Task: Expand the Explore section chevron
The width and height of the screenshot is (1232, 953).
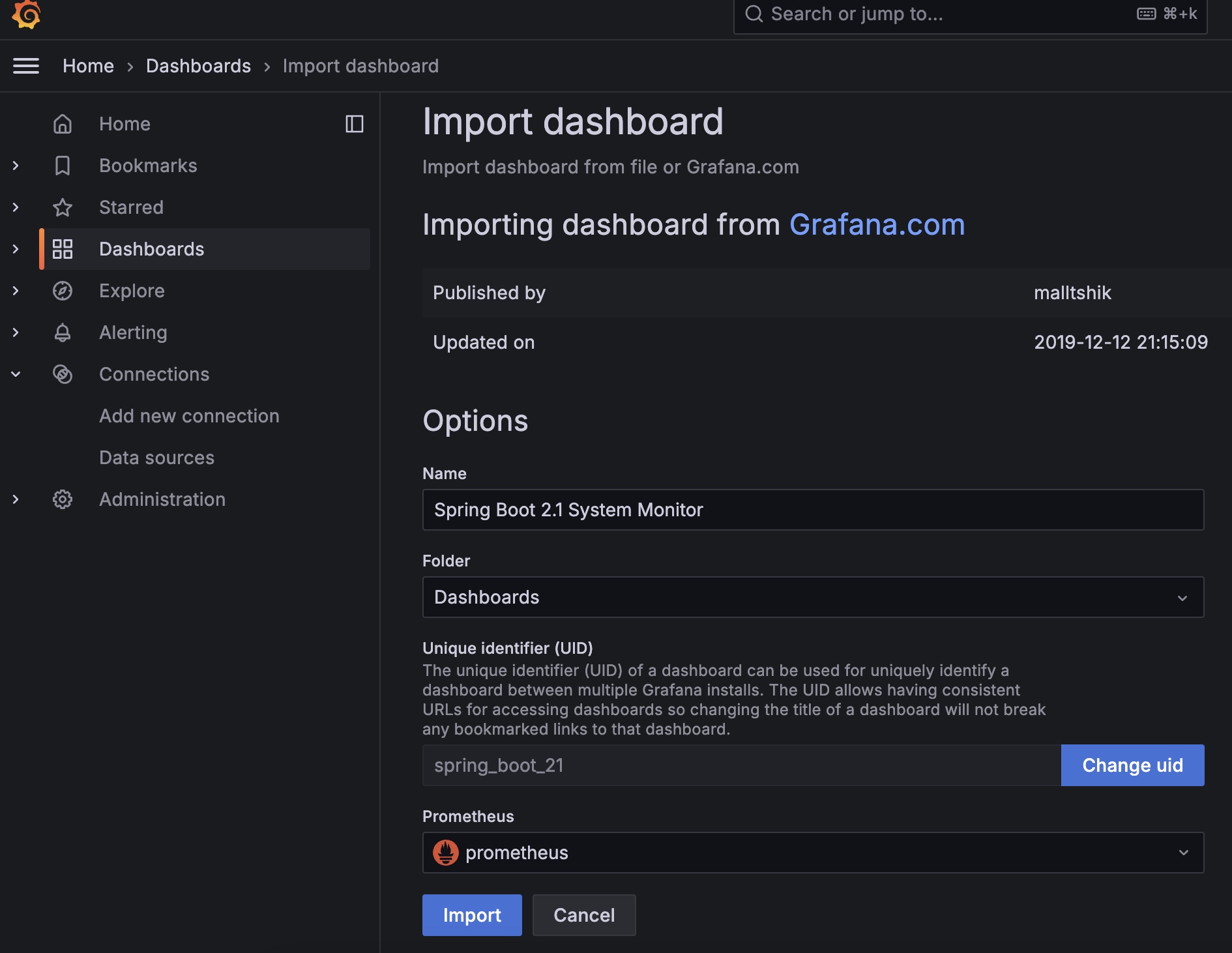Action: coord(16,291)
